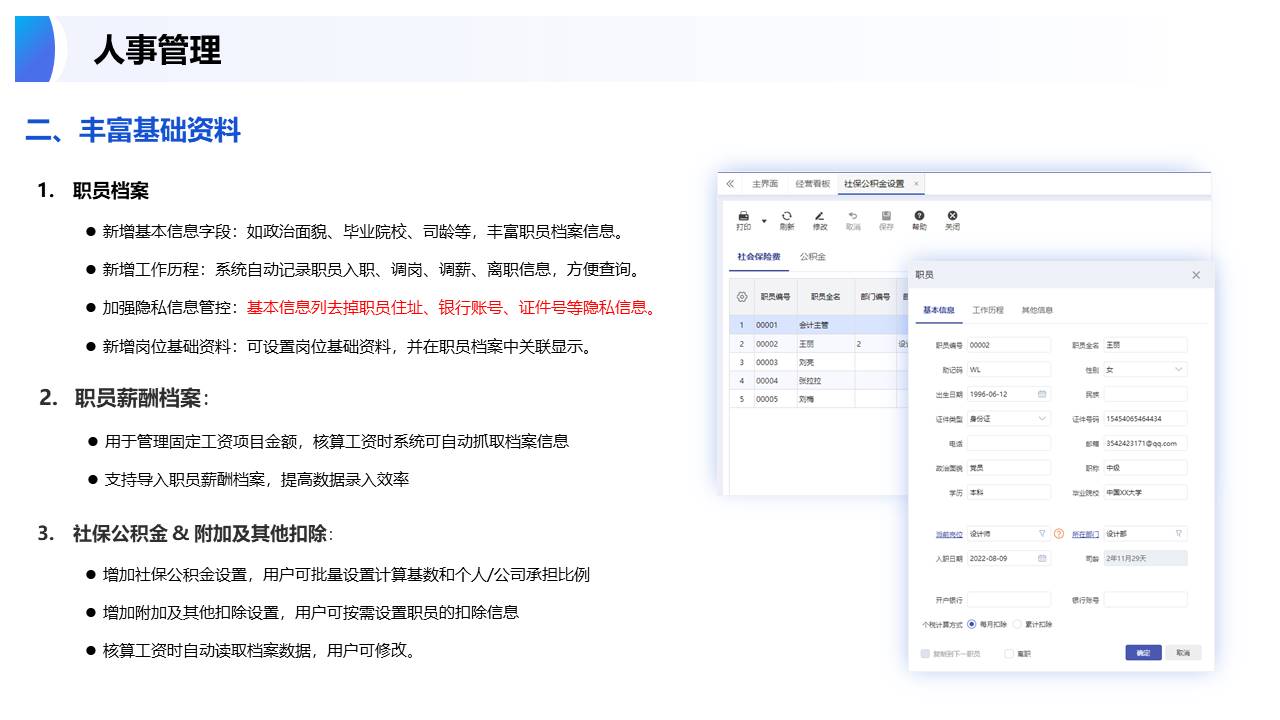Click the 刷新 (refresh) toolbar icon

[x=787, y=216]
